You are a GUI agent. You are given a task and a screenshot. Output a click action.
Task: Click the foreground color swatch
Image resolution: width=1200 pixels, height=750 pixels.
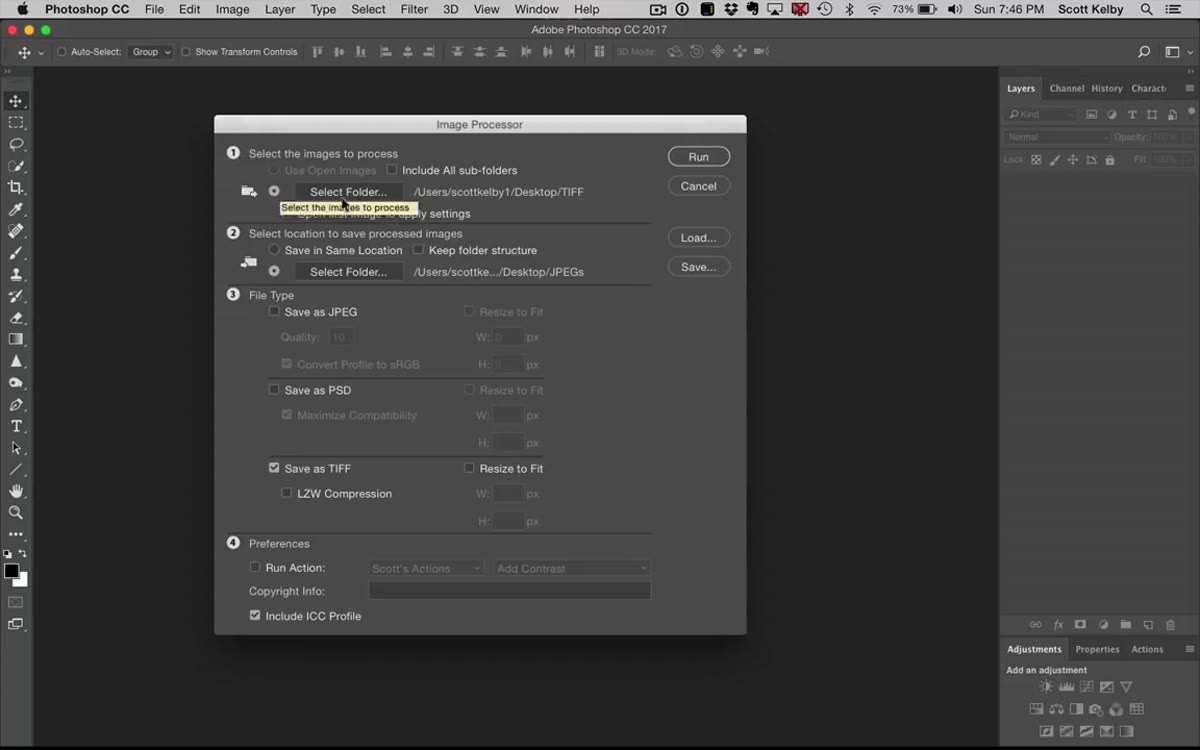coord(11,571)
